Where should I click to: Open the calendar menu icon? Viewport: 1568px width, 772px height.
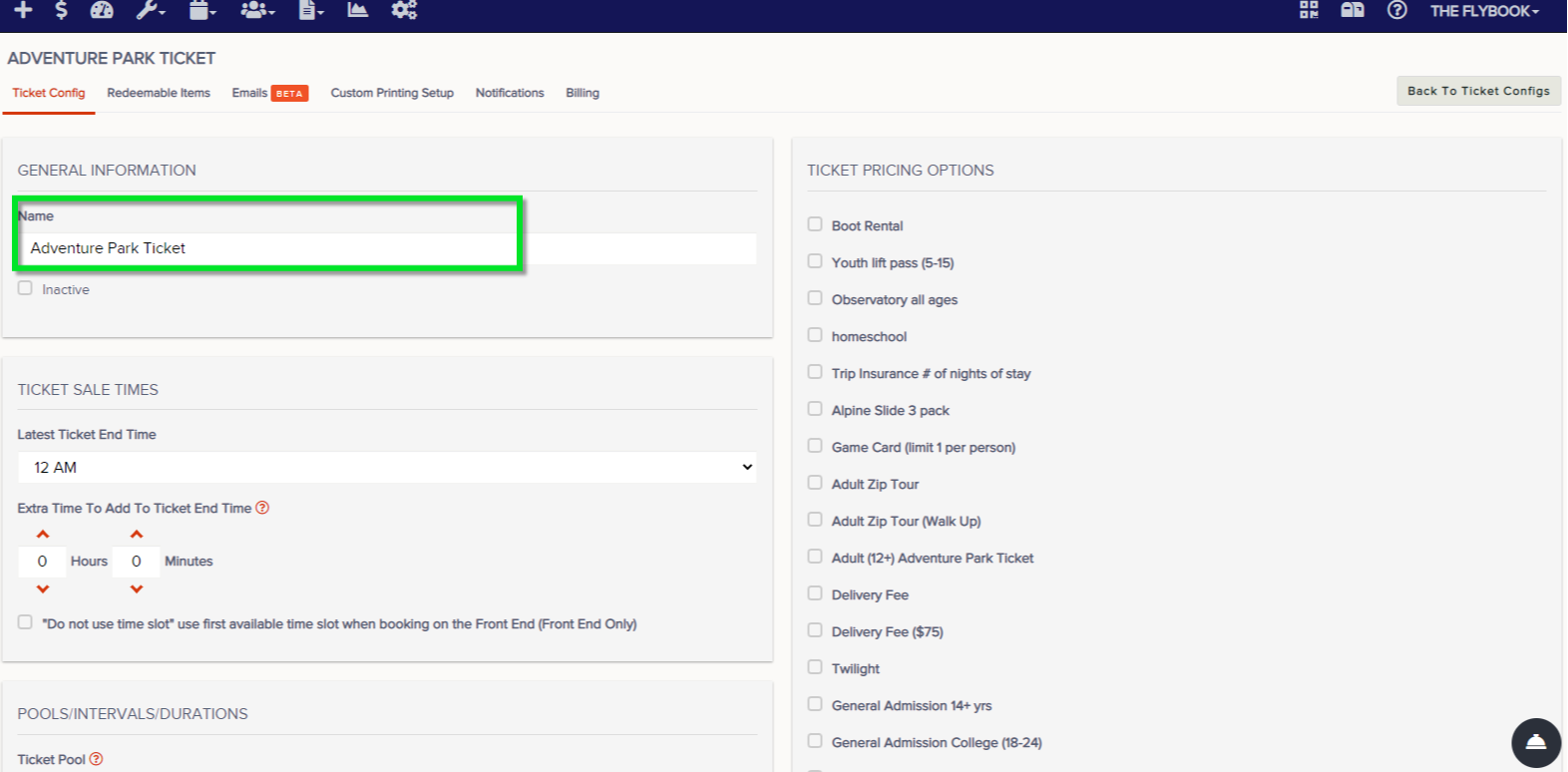point(202,10)
